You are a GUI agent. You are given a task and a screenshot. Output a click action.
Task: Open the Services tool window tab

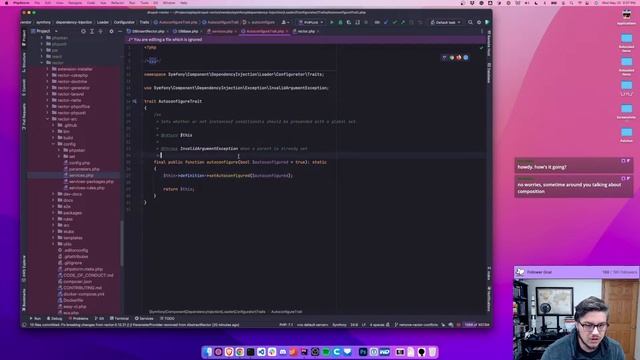[144, 318]
